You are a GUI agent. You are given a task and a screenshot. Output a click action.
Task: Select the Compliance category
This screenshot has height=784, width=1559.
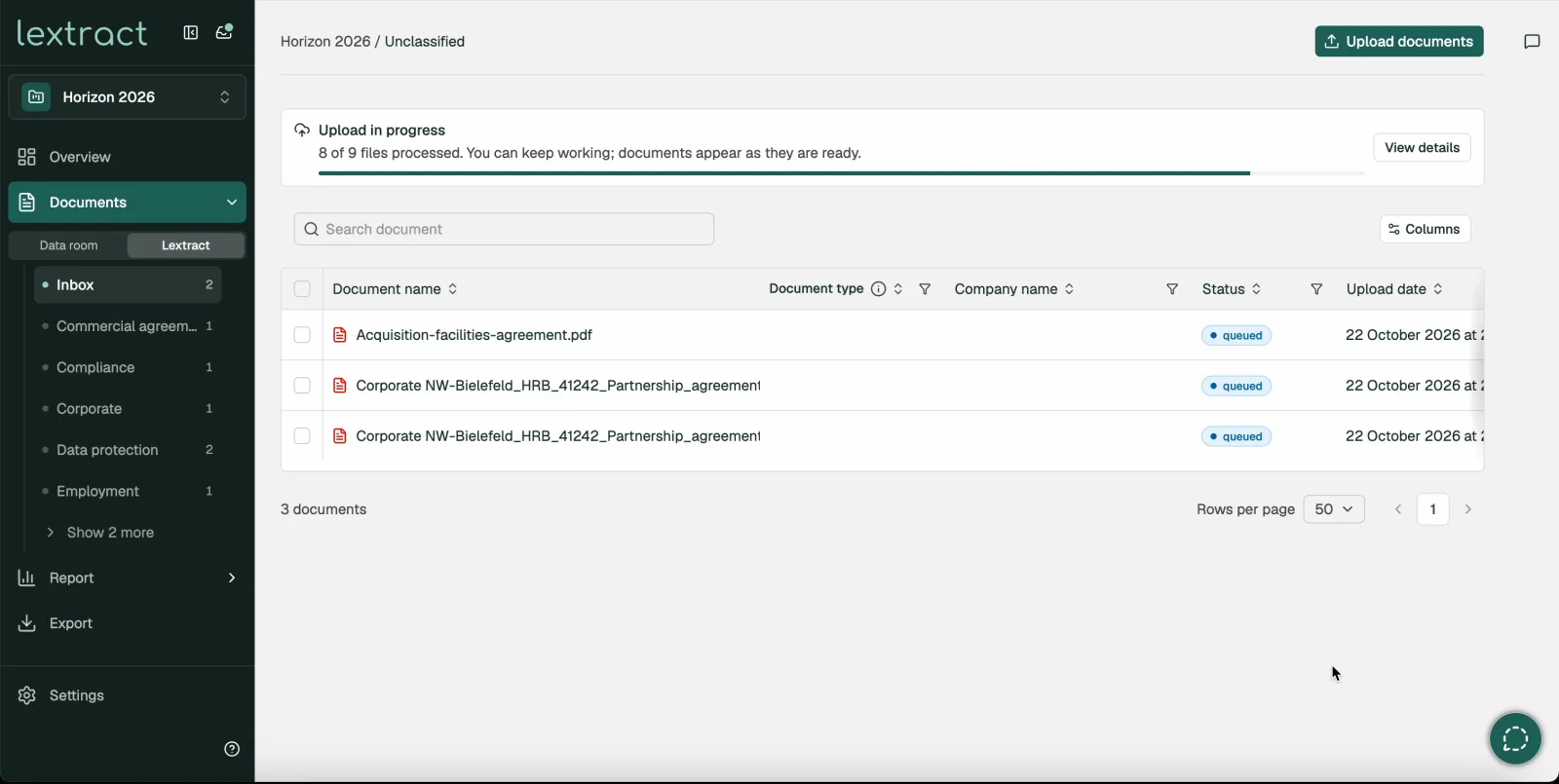(x=128, y=367)
